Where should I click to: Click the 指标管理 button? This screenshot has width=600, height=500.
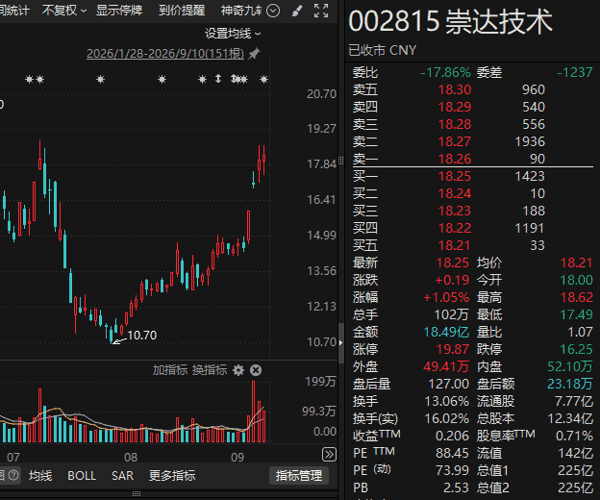coord(299,476)
